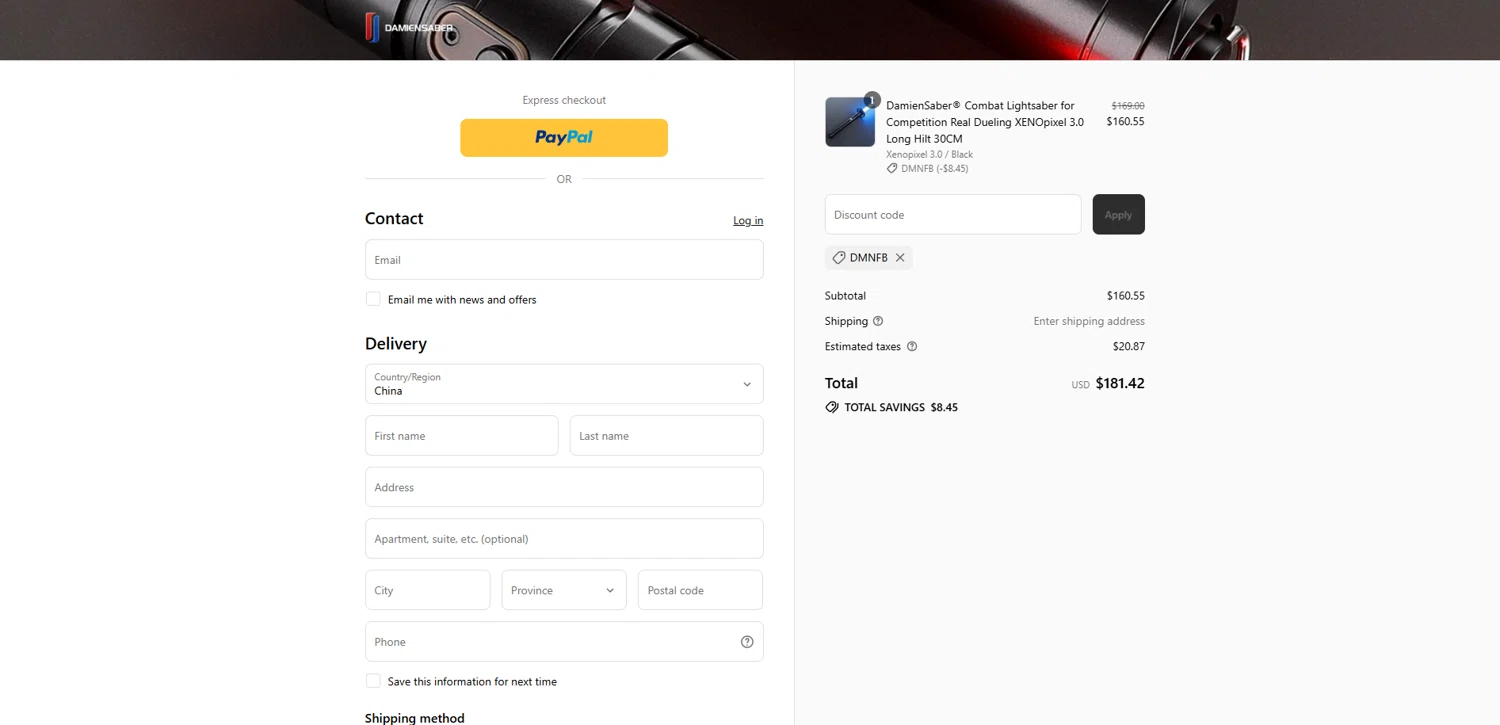Select the Estimated taxes $20.87 value
The width and height of the screenshot is (1500, 725).
pyautogui.click(x=1129, y=347)
